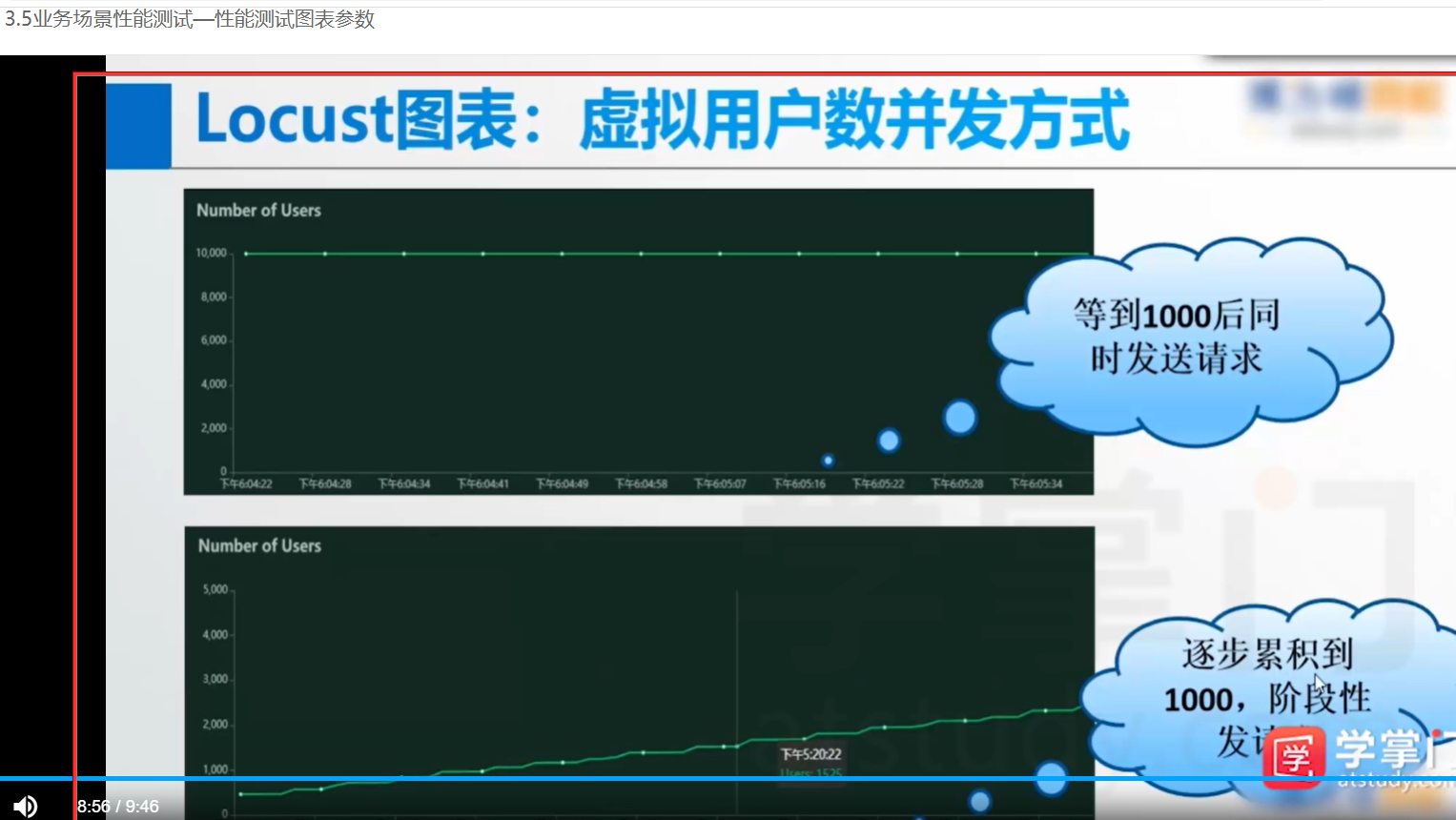Seek using the blue video progress bar
The width and height of the screenshot is (1456, 820).
(728, 779)
